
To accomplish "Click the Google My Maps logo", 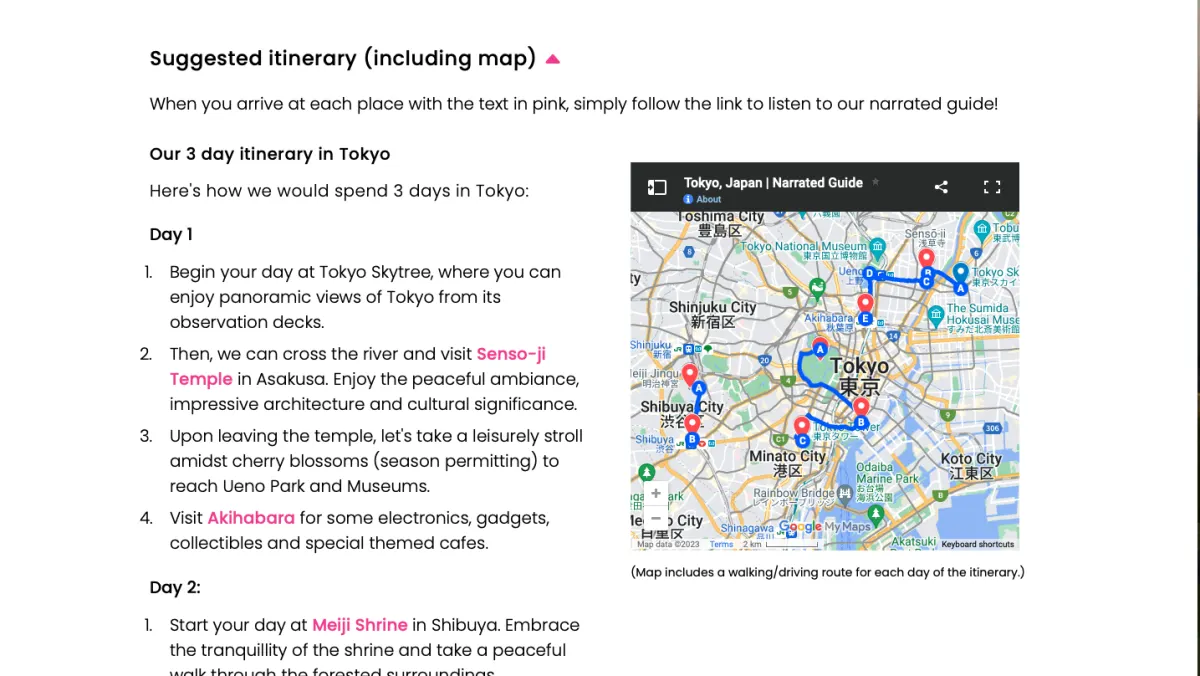I will click(825, 527).
